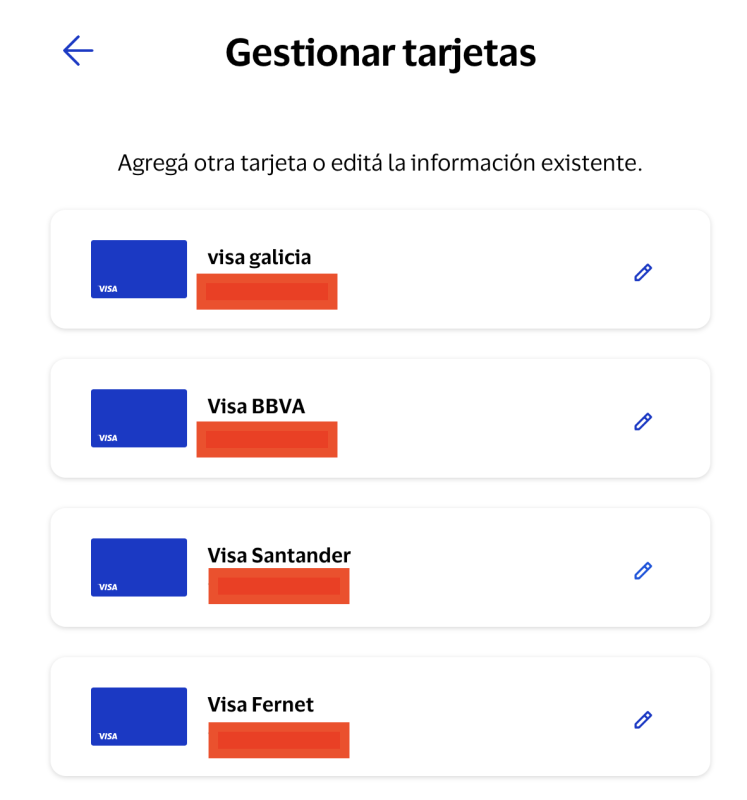Click the "visa galicia" card name
This screenshot has height=800, width=747.
coord(259,257)
